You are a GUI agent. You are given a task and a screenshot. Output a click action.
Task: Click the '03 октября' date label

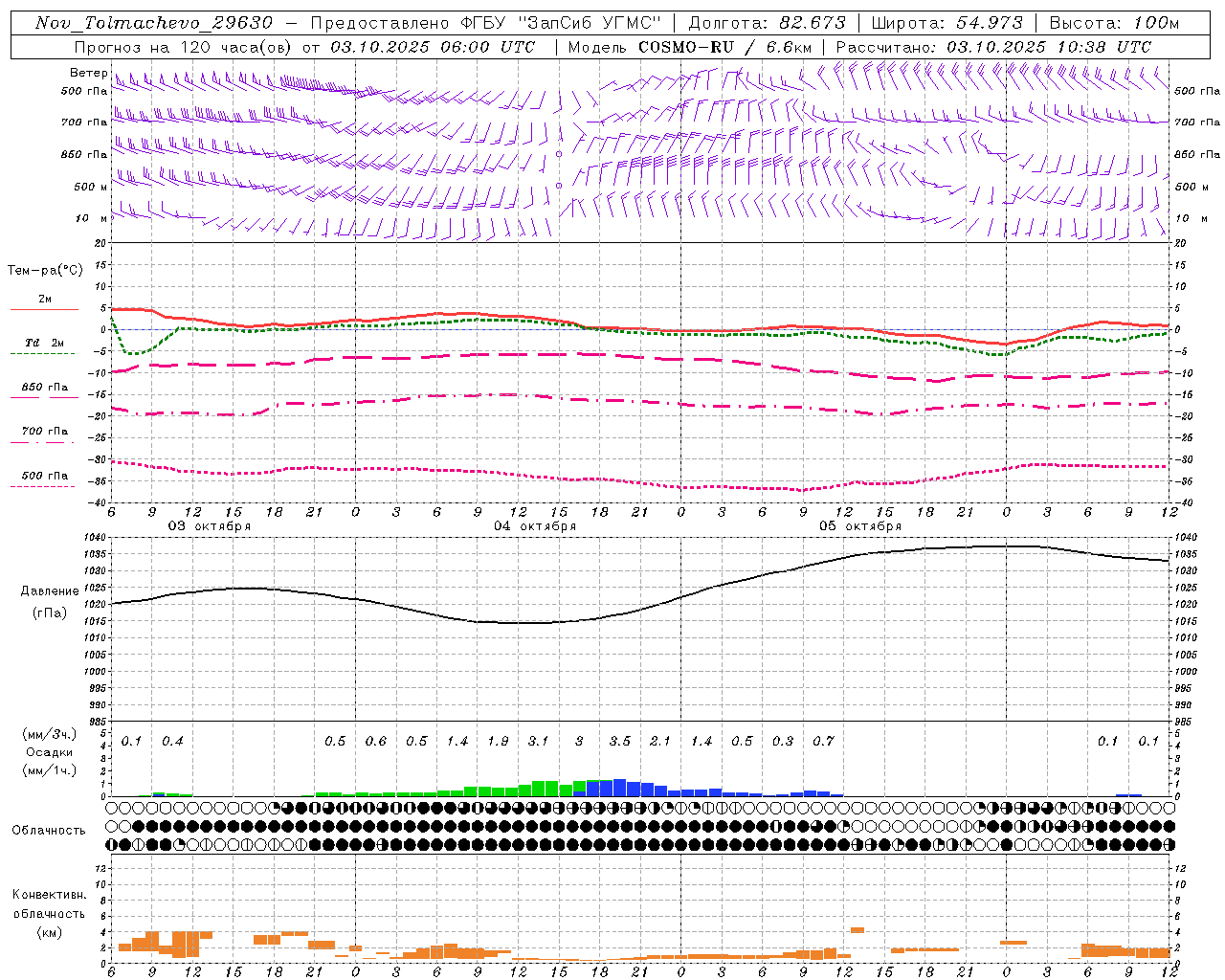[x=210, y=526]
